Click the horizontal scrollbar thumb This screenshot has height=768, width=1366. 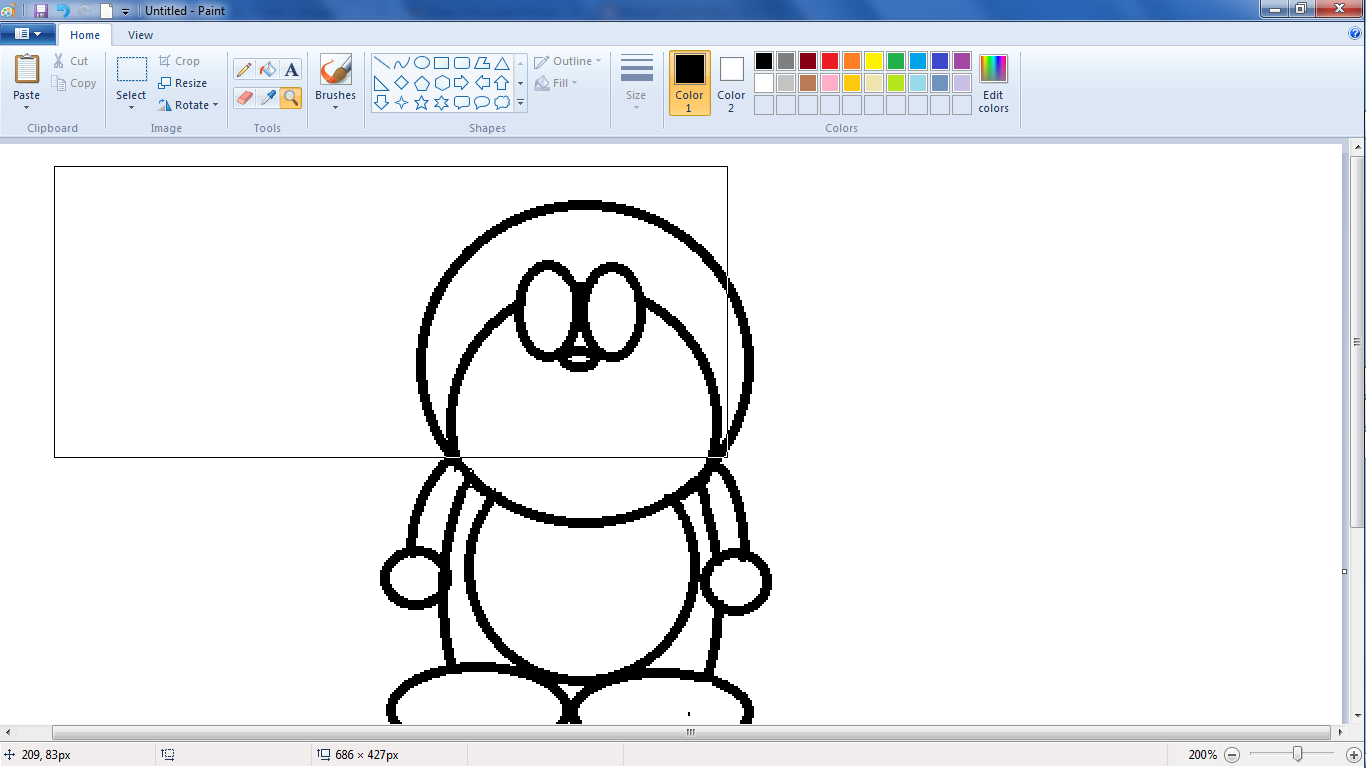(691, 732)
